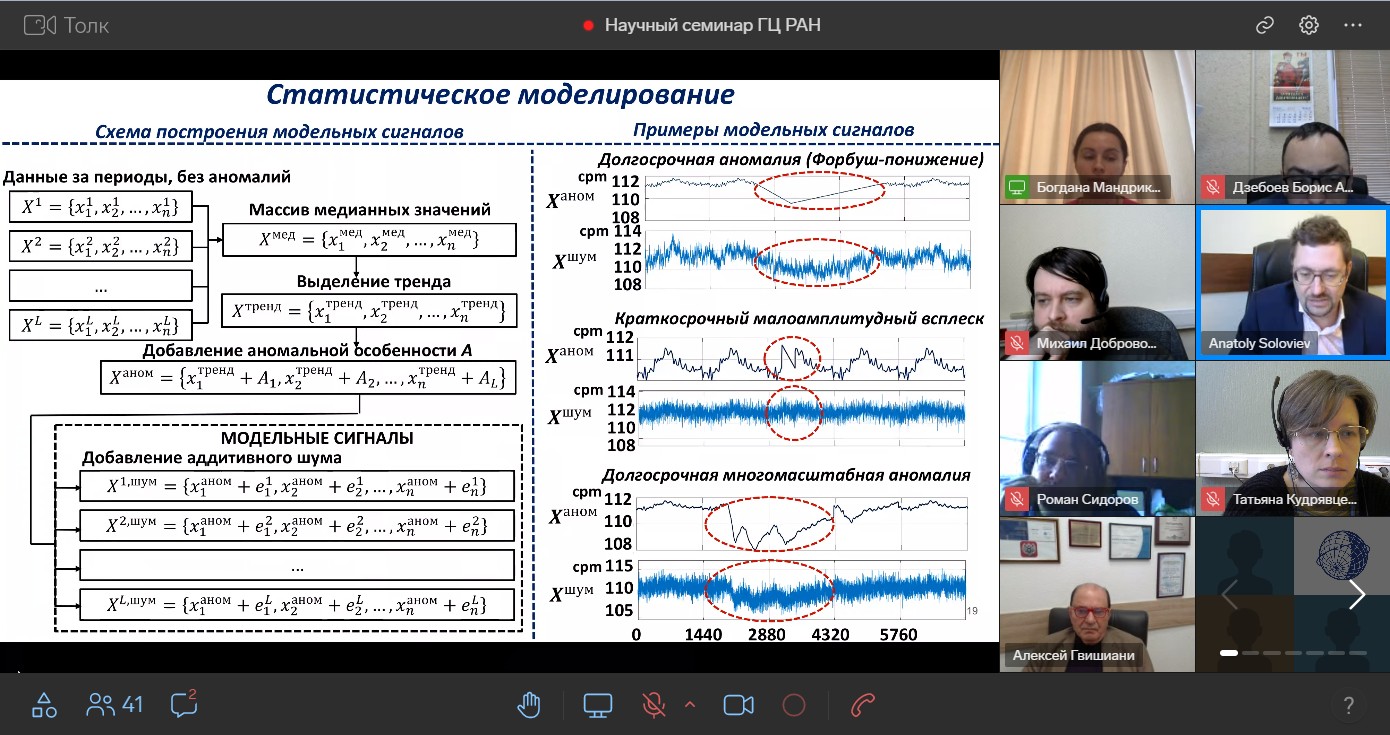Select Дзебоев Борис video tile
Viewport: 1390px width, 735px height.
pos(1292,126)
